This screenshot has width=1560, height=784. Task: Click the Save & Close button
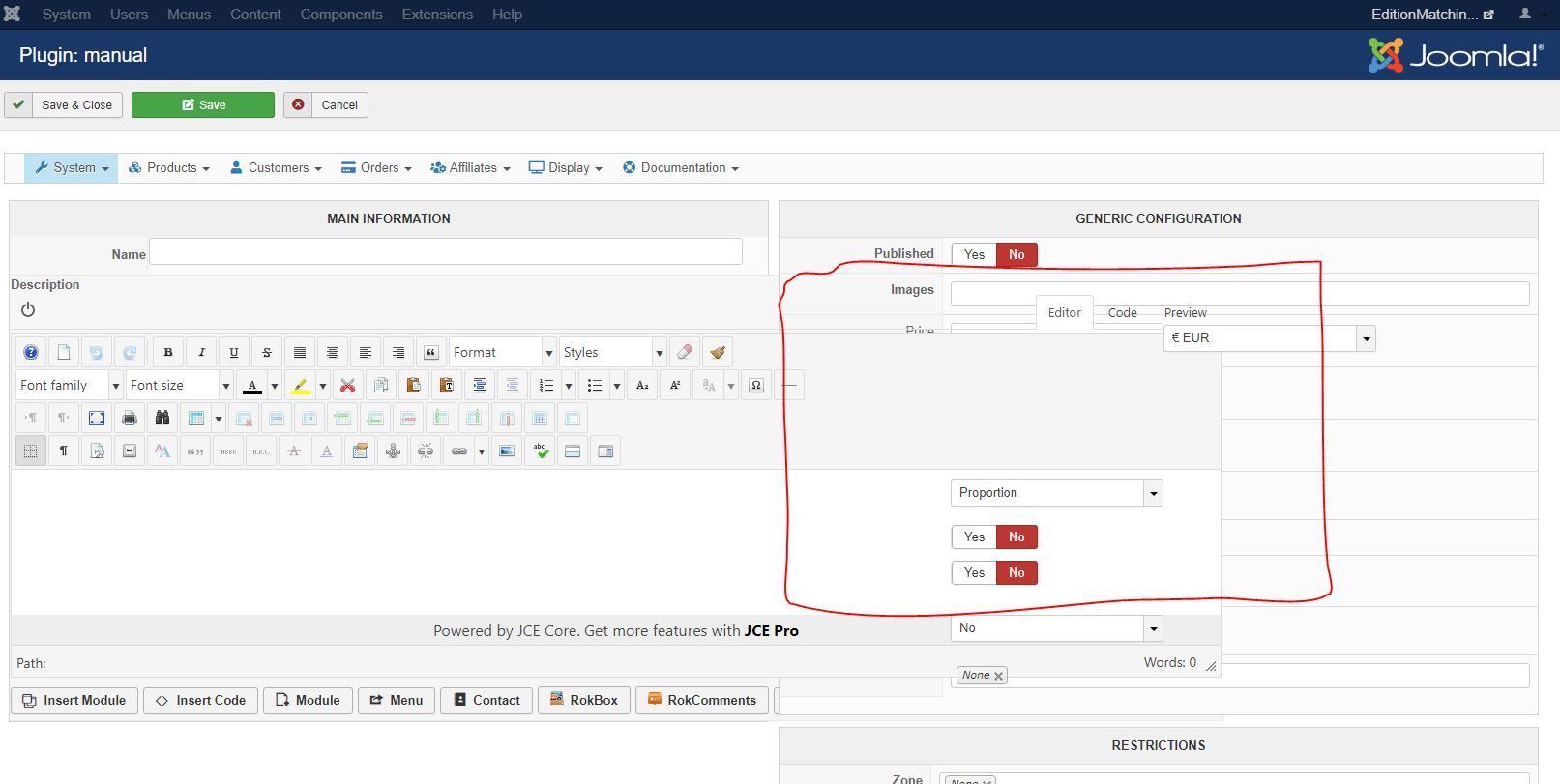tap(64, 104)
